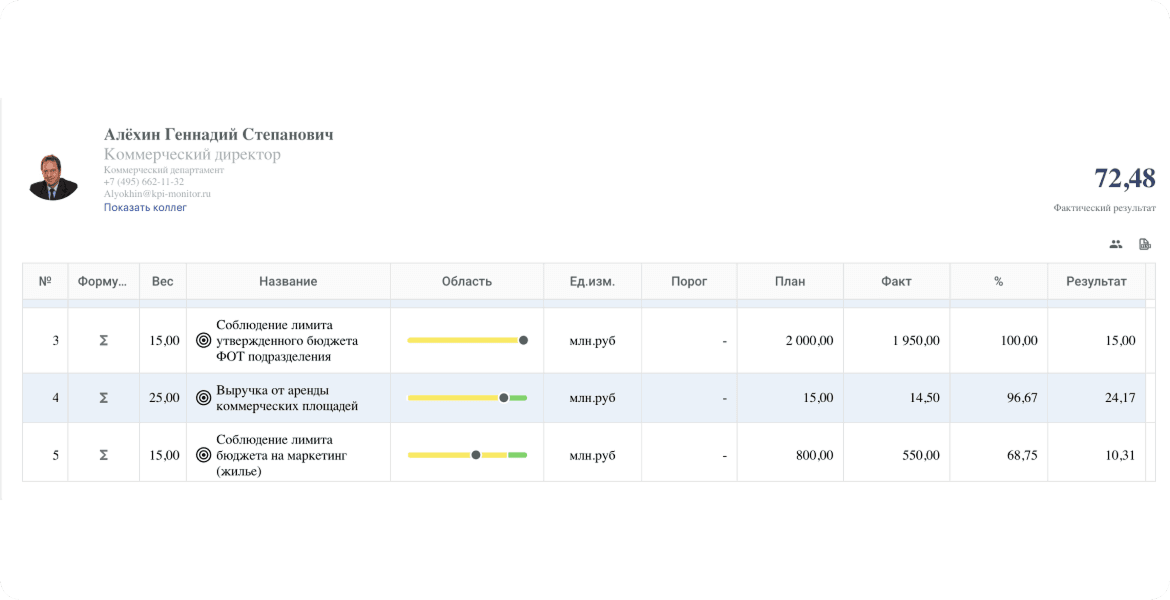1170x600 pixels.
Task: Sort by the "%" column header
Action: point(998,281)
